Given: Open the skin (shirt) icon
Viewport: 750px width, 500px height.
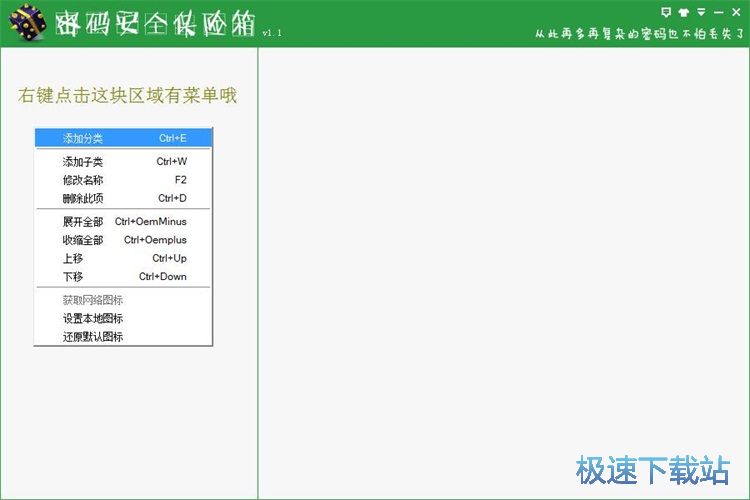Looking at the screenshot, I should pos(684,12).
